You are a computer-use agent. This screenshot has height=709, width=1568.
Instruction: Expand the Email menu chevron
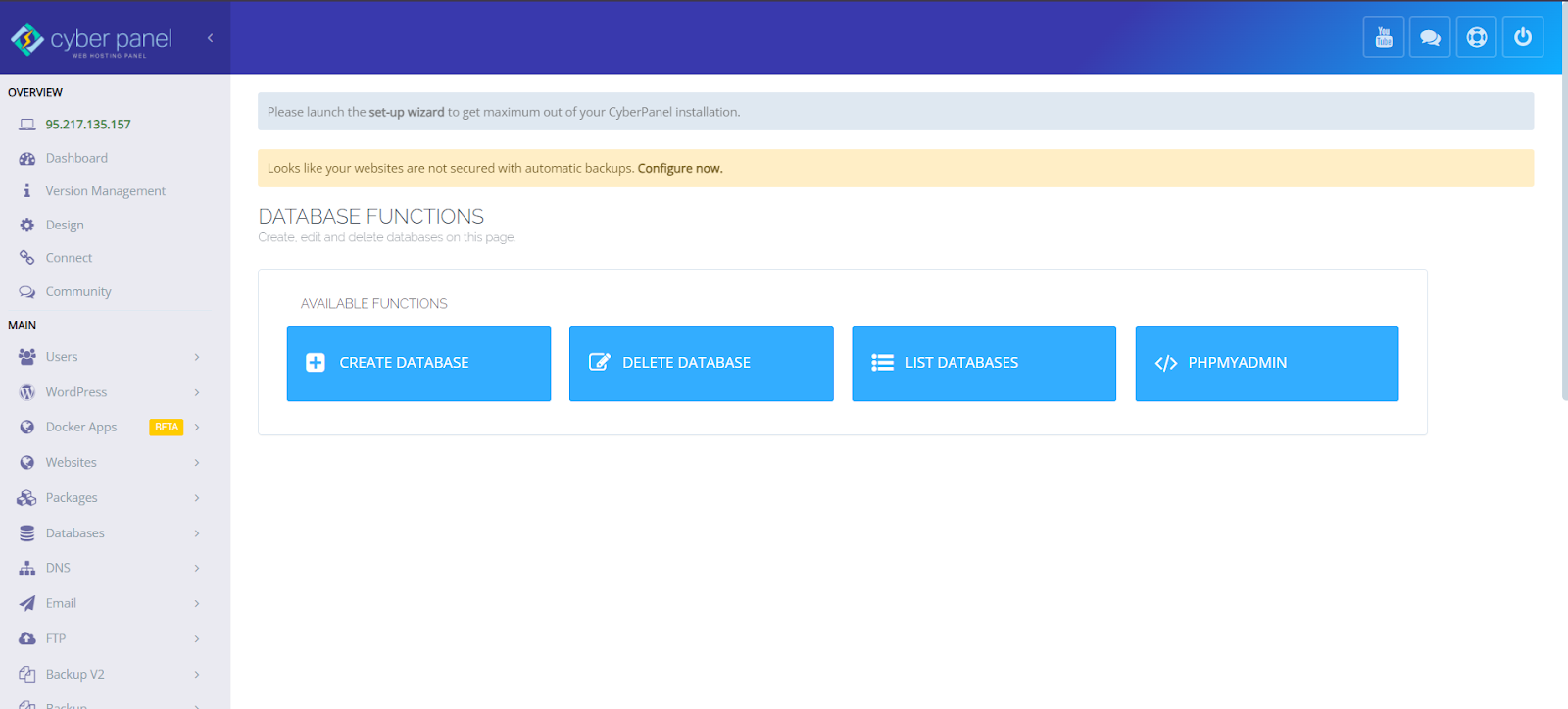point(197,603)
